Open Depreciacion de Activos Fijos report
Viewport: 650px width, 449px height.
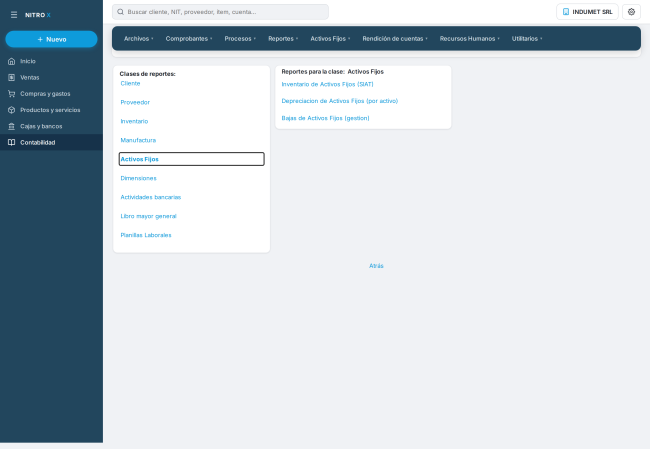tap(340, 101)
